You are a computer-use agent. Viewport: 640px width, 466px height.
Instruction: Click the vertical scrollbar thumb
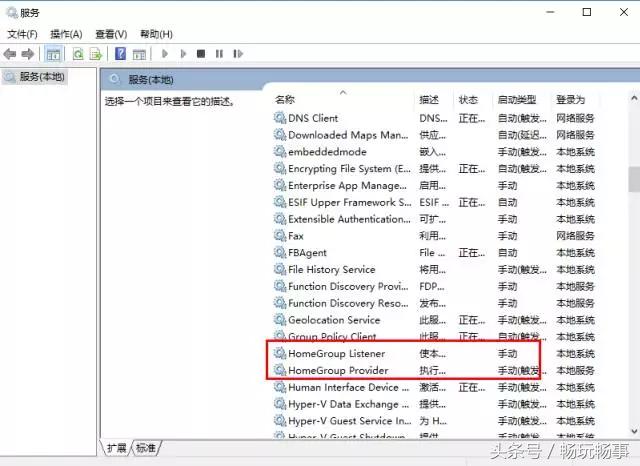click(x=634, y=179)
